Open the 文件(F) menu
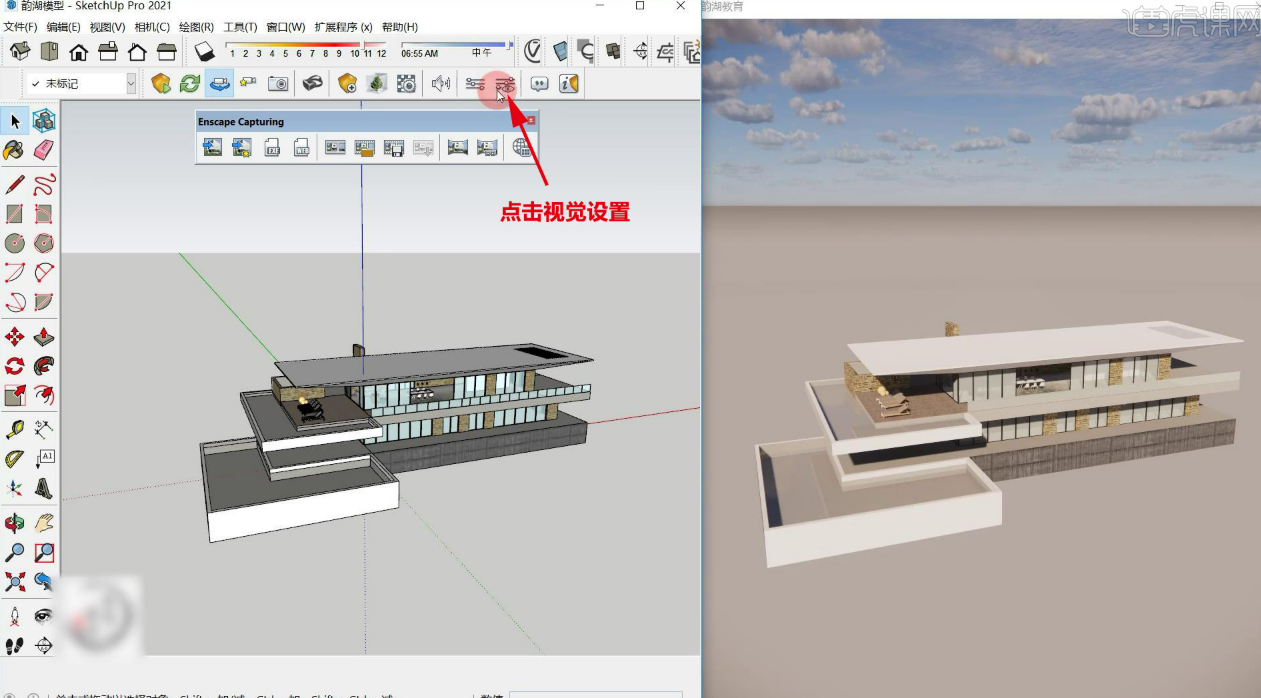Image resolution: width=1261 pixels, height=698 pixels. pos(20,27)
